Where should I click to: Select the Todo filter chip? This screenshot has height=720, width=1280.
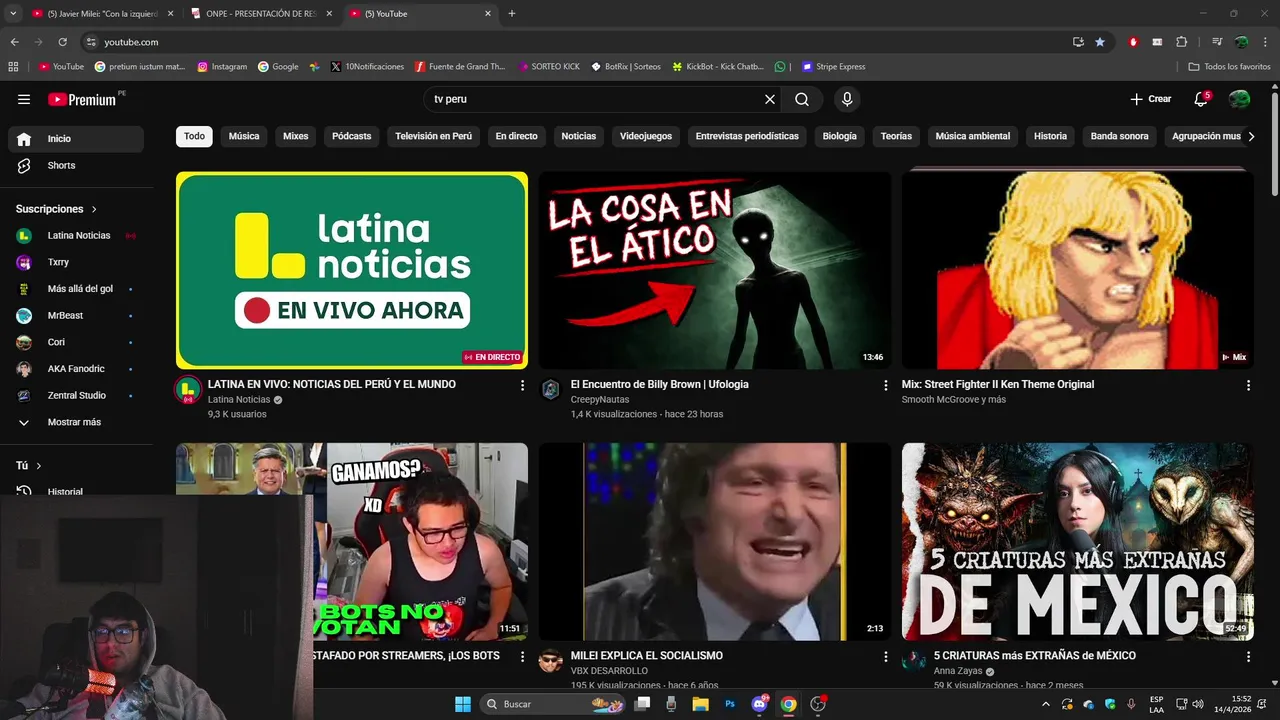194,136
